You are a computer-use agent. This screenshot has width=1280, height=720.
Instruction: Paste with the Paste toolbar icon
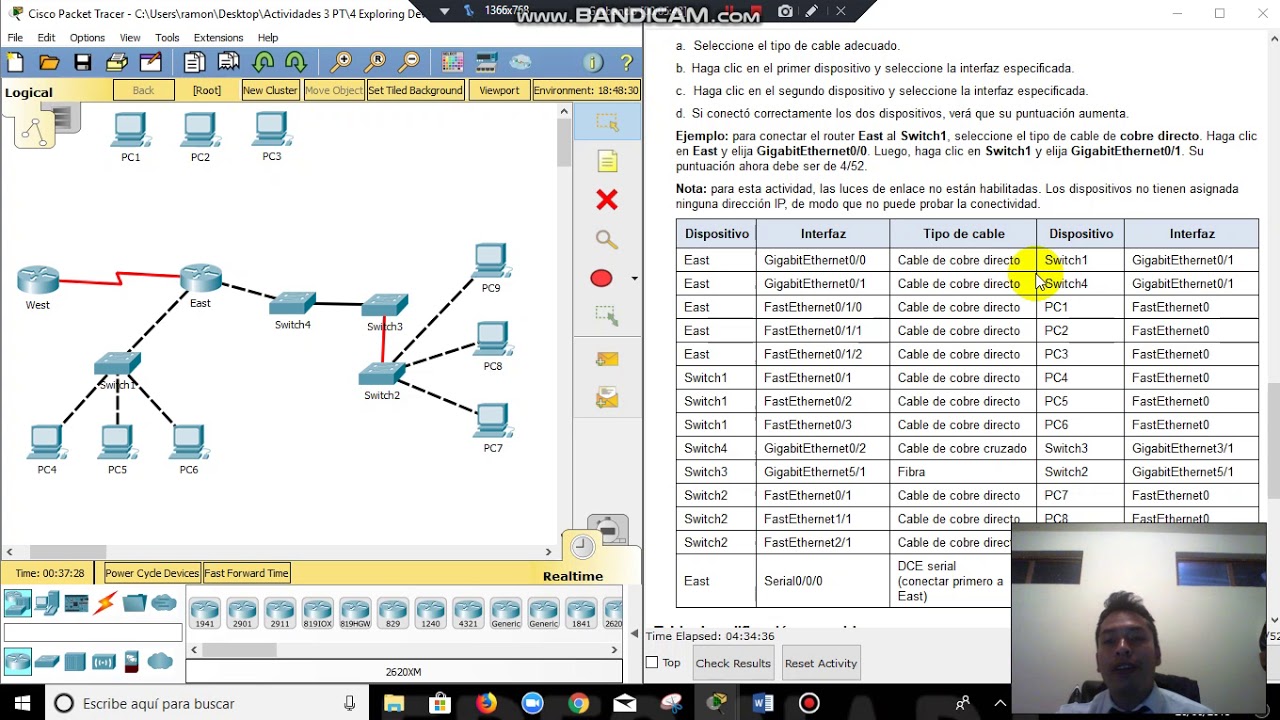(229, 62)
